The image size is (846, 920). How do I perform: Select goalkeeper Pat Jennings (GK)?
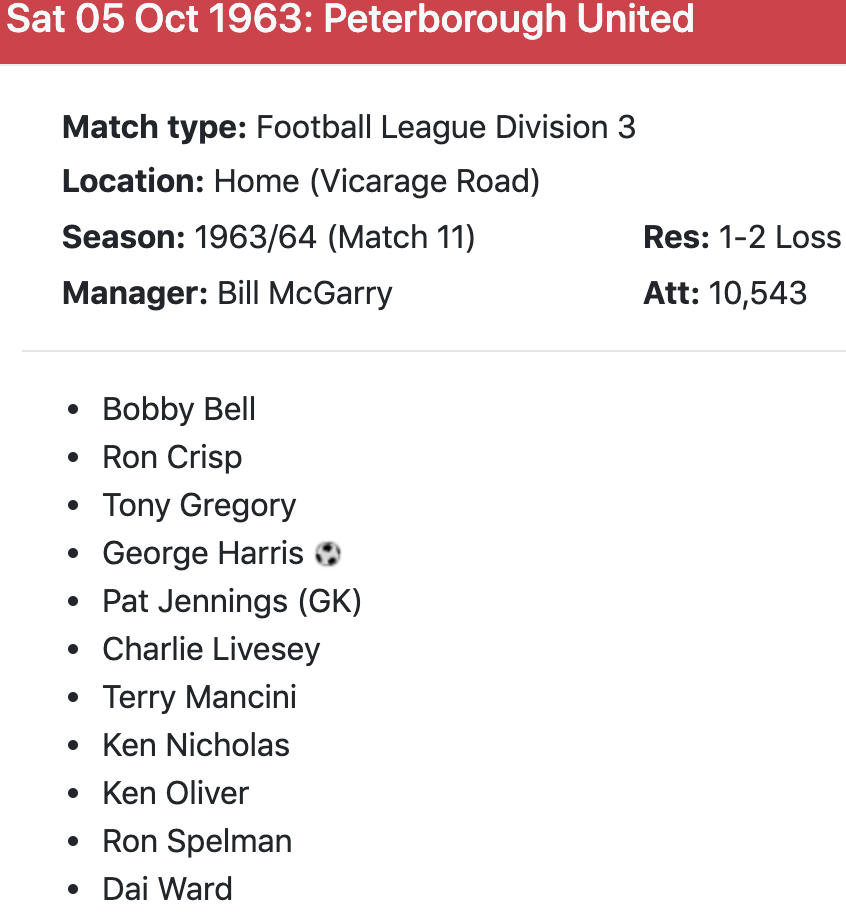pos(232,601)
